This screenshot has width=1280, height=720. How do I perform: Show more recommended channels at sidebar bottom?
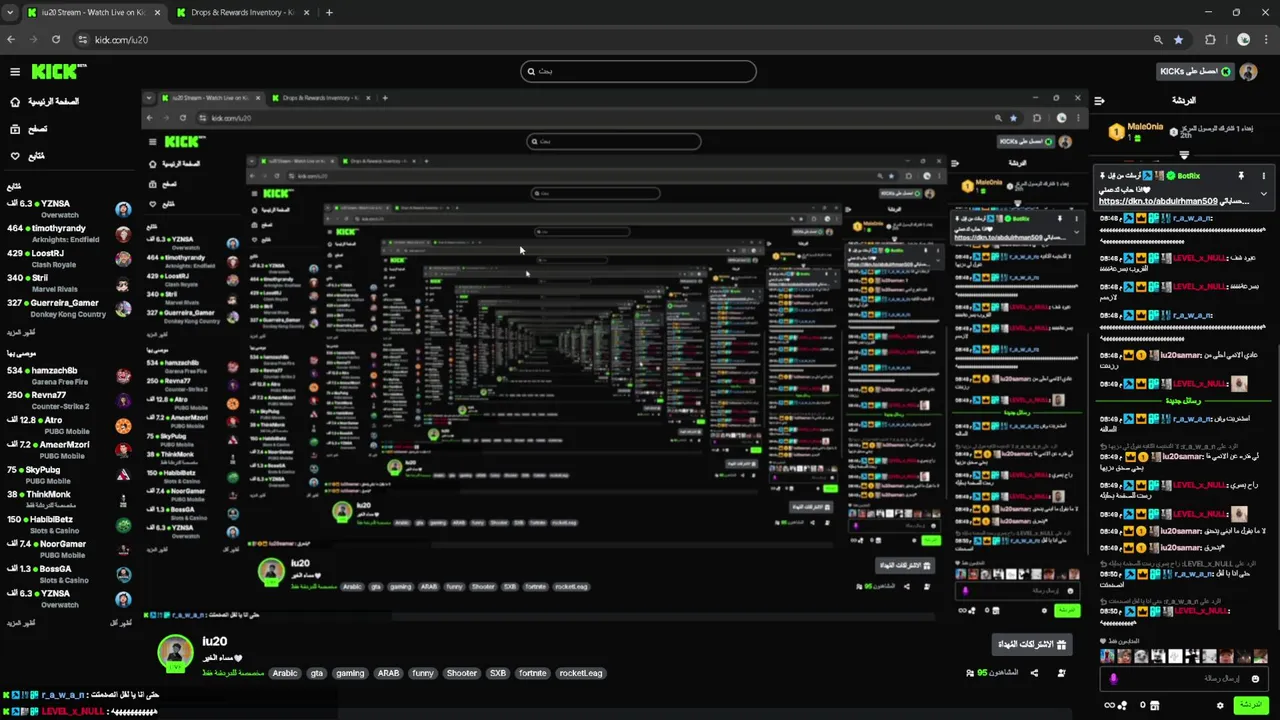21,623
